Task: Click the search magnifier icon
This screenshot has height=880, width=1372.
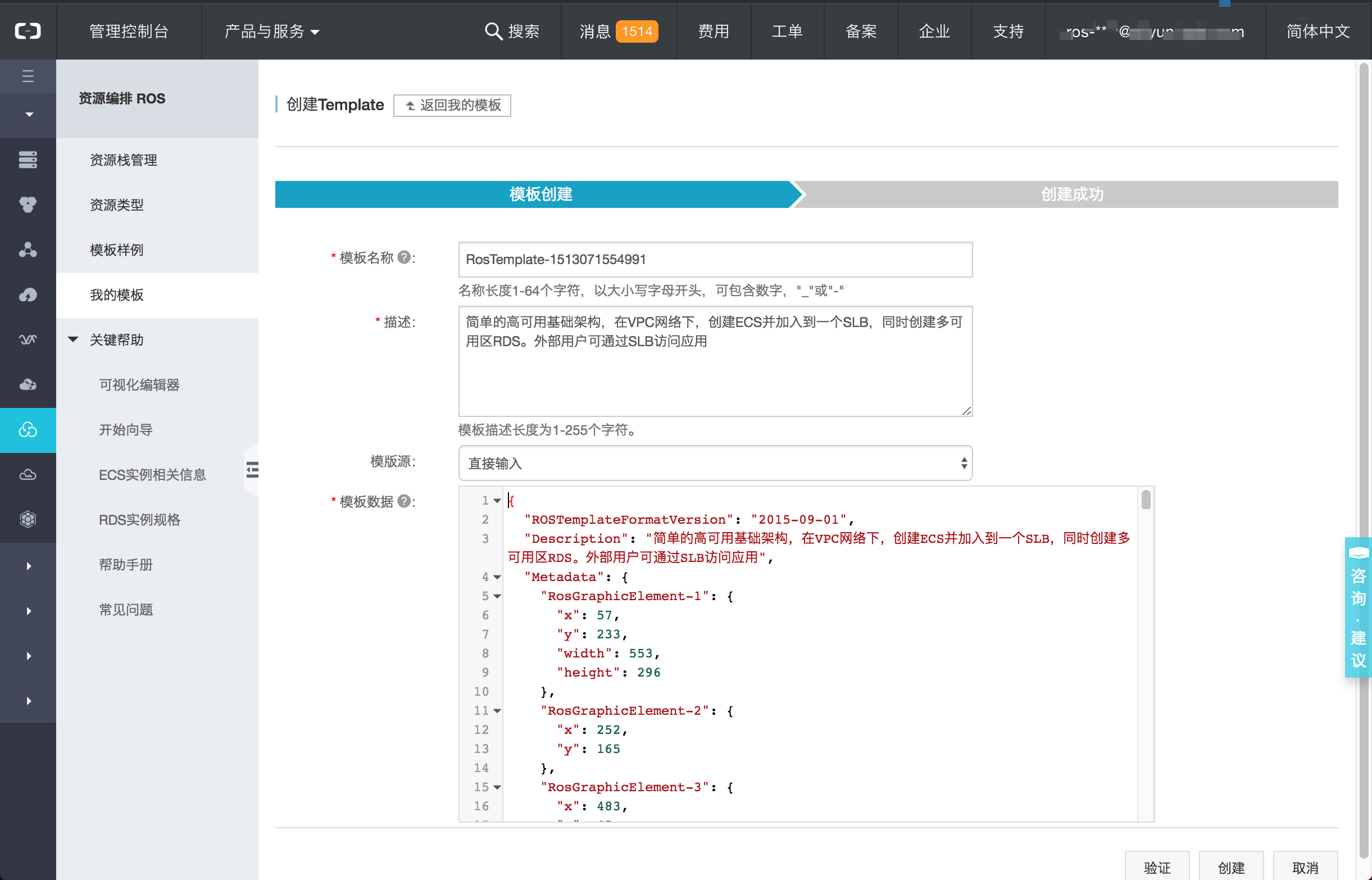Action: point(493,31)
